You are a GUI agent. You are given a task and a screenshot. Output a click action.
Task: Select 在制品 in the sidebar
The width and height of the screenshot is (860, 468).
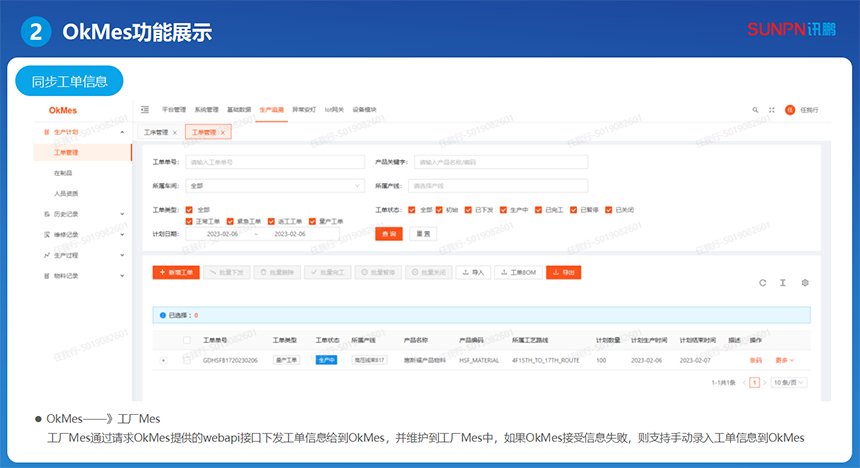tap(62, 172)
